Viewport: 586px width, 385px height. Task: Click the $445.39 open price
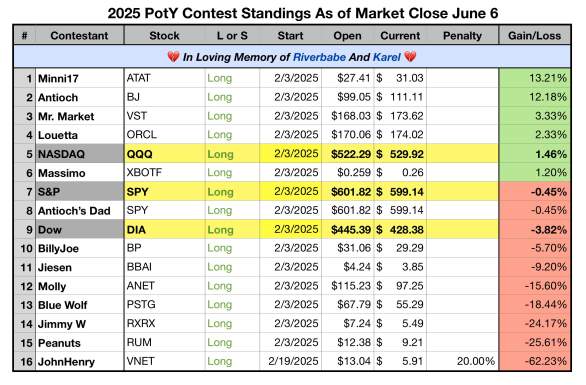(x=351, y=230)
